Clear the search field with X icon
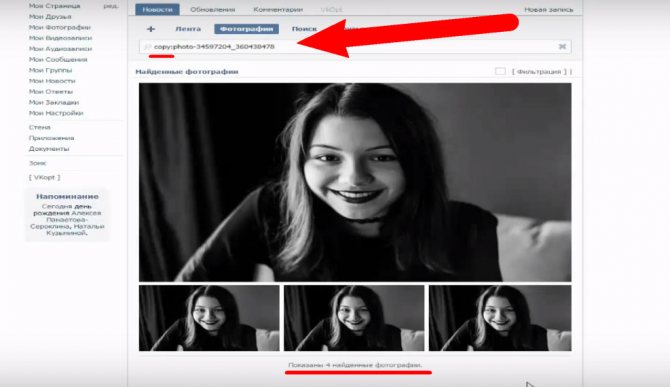 (562, 47)
